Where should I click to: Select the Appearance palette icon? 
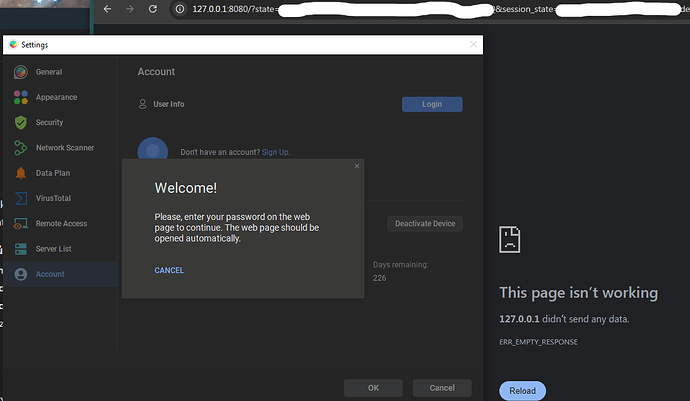[20, 97]
